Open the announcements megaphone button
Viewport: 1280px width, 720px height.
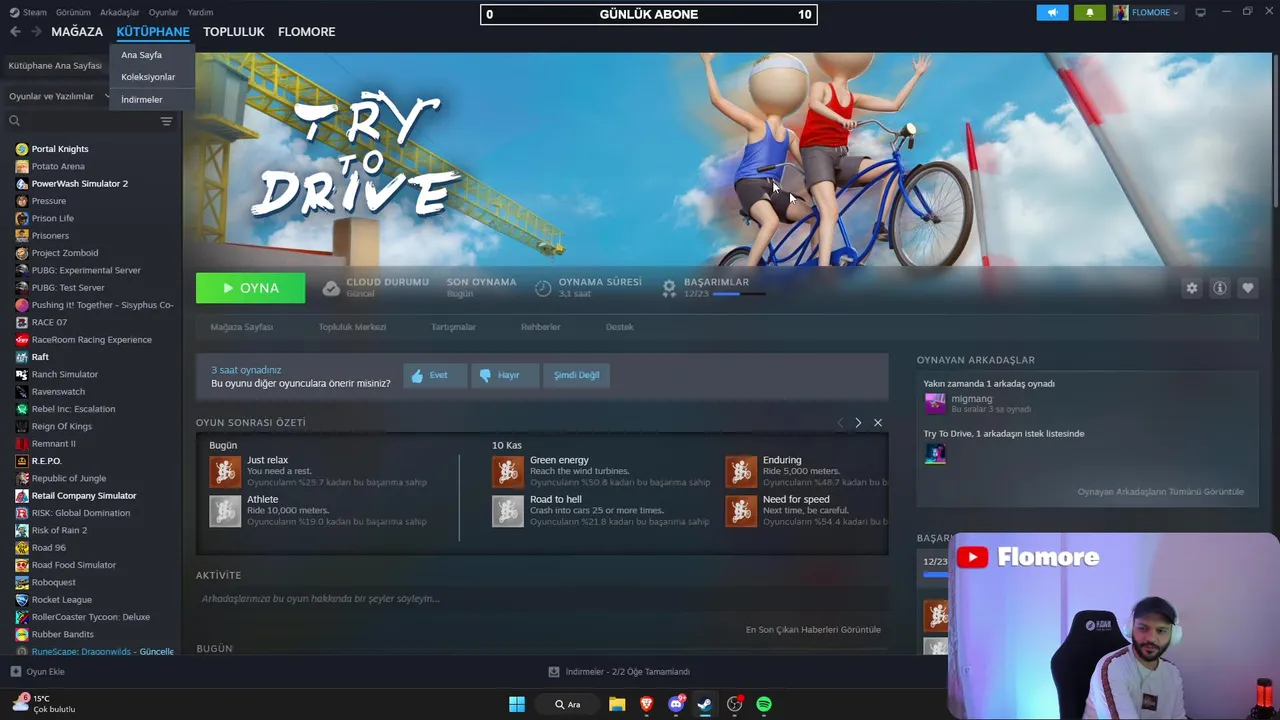[x=1052, y=12]
